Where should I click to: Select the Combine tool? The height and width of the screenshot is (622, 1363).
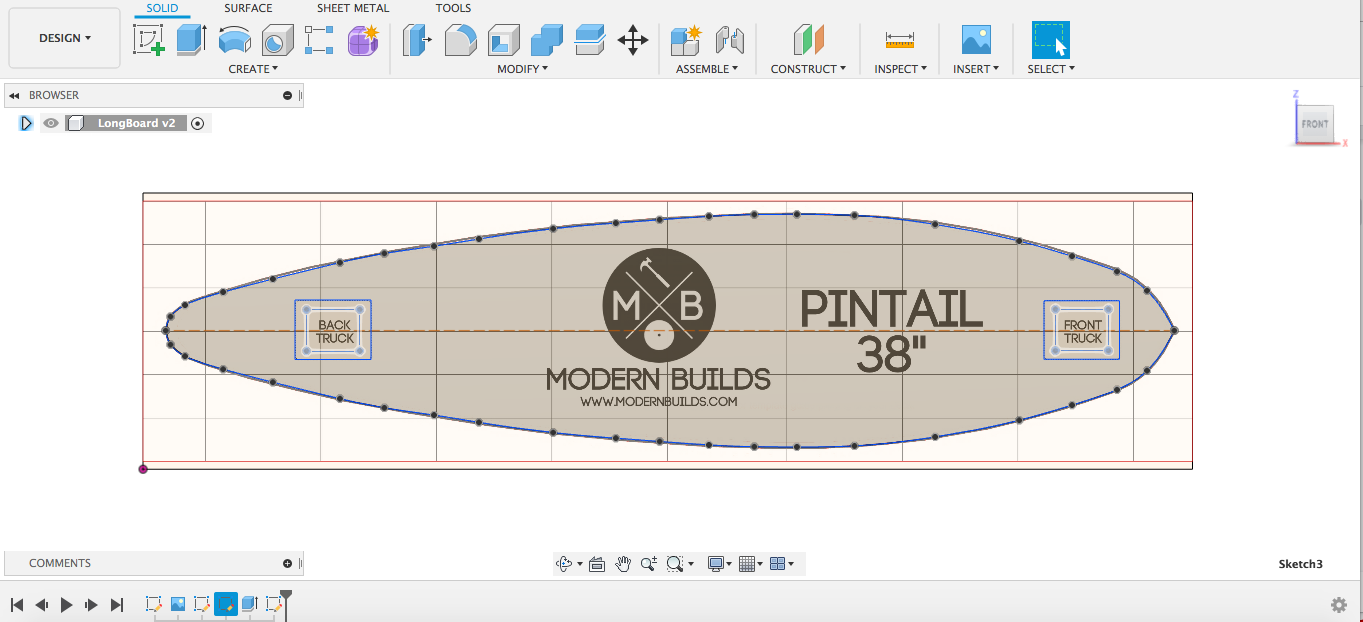coord(547,40)
